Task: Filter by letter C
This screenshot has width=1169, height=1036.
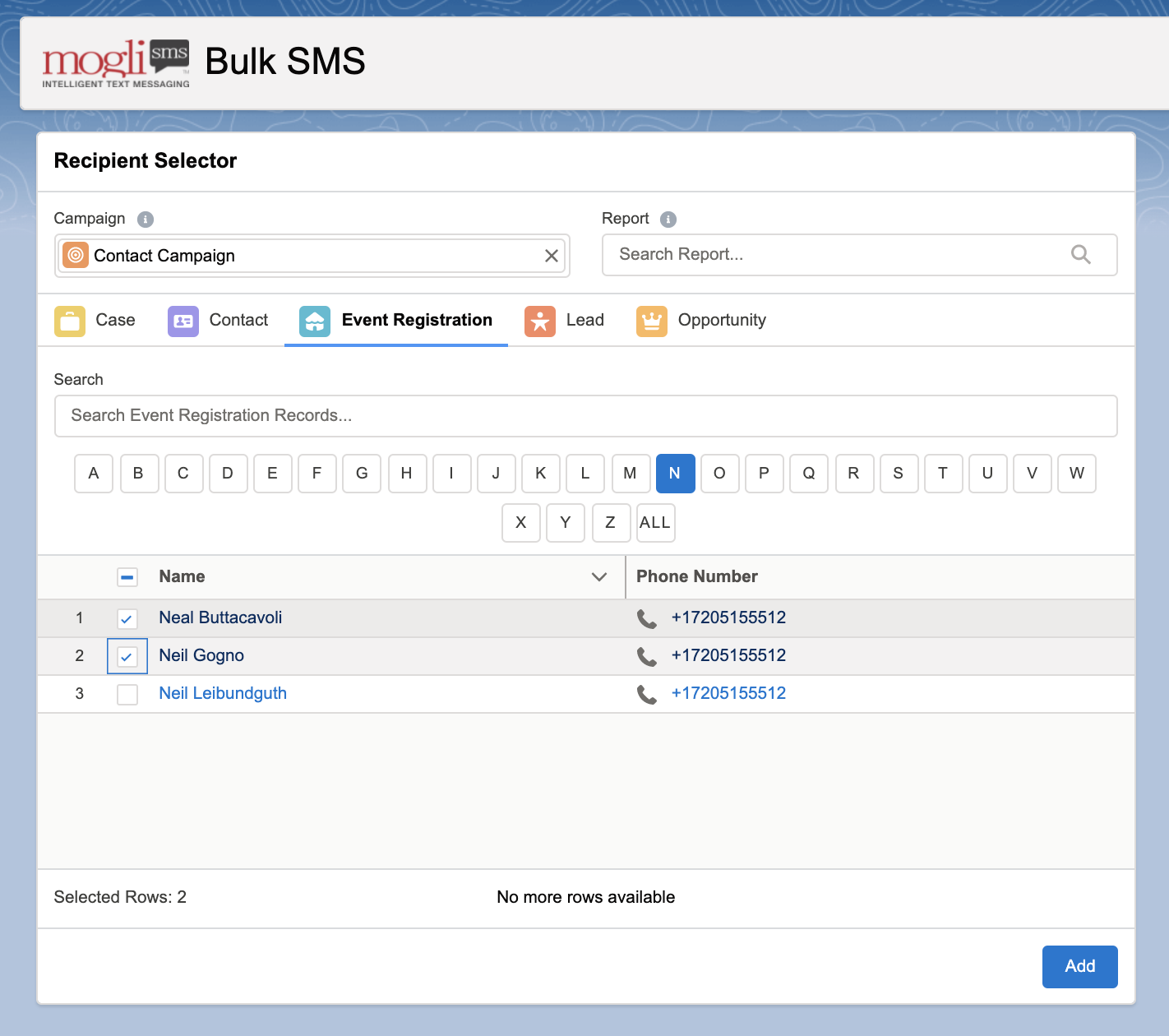Action: 183,474
